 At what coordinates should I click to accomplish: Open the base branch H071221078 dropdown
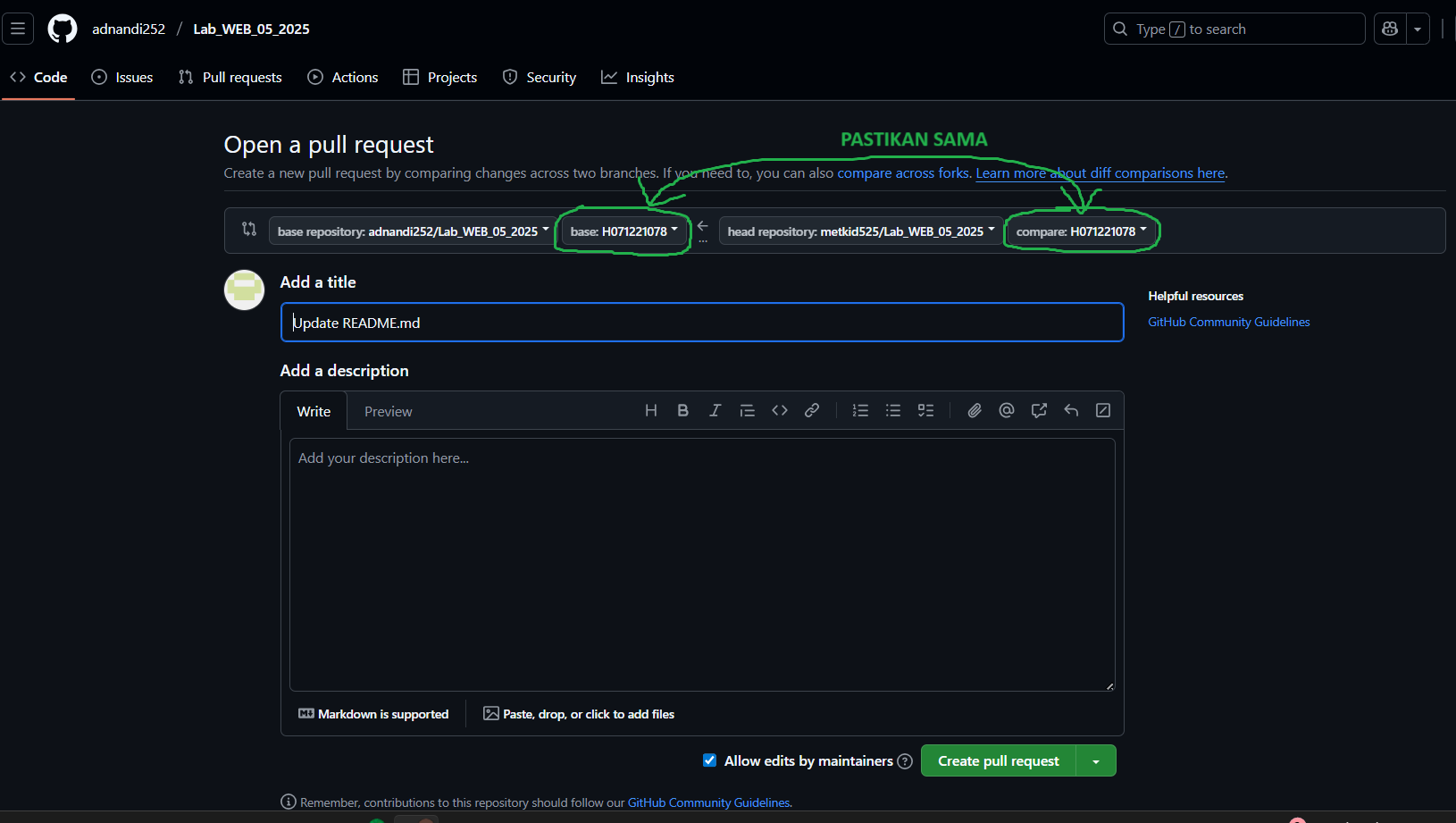[624, 231]
